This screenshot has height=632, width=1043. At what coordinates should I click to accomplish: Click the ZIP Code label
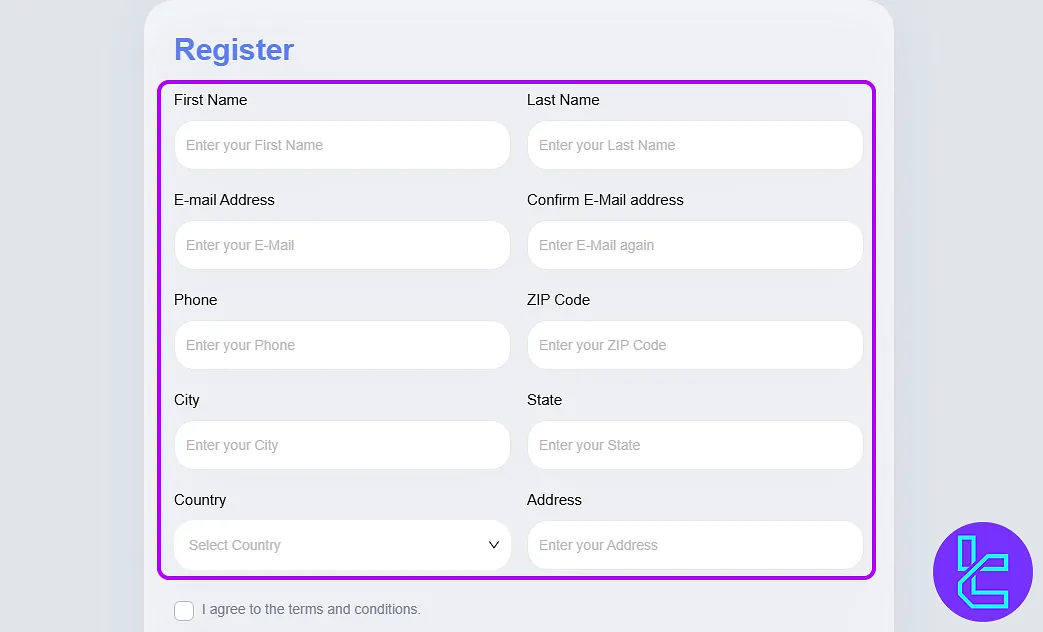pos(558,300)
